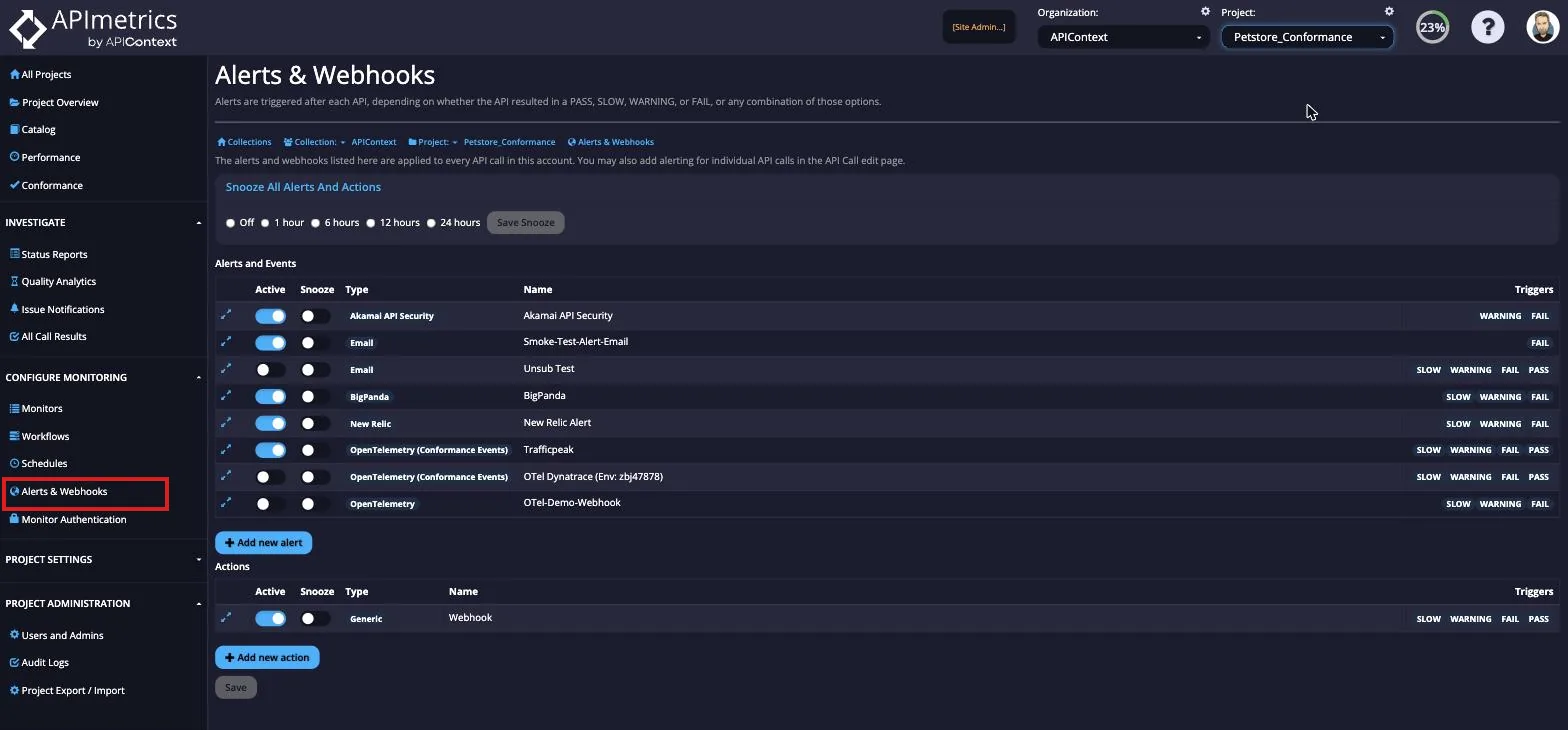Click the Project settings gear icon
Viewport: 1568px width, 730px height.
tap(1389, 12)
